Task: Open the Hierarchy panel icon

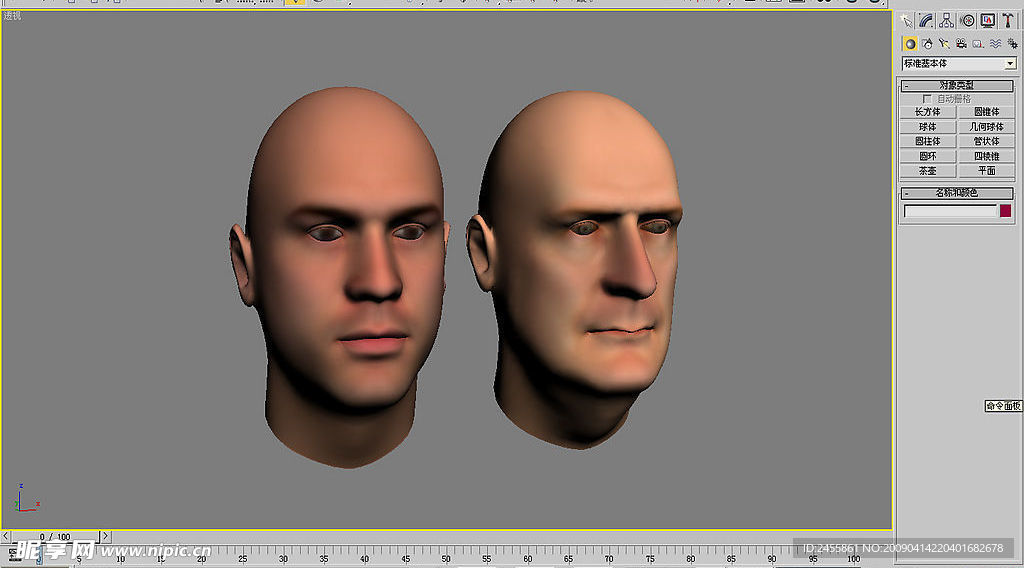Action: click(946, 20)
